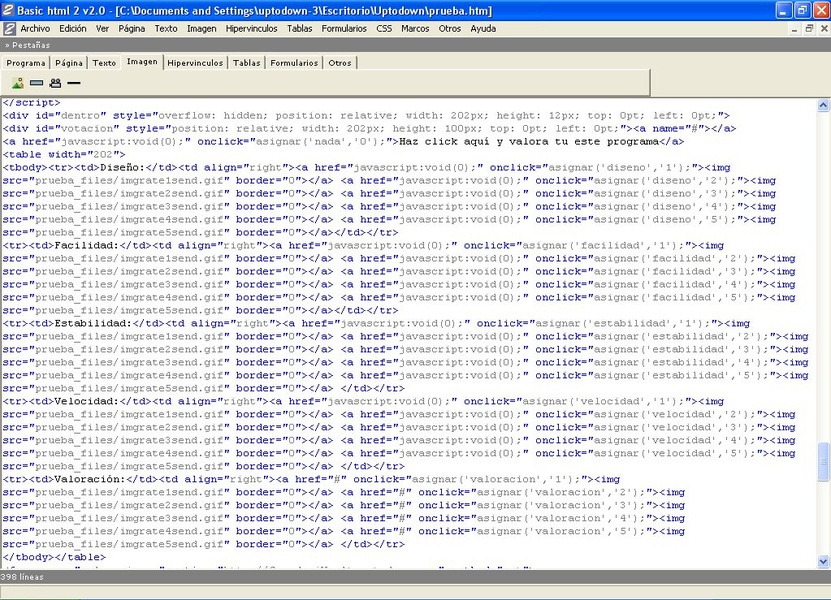Open the Texto menu
Image resolution: width=831 pixels, height=600 pixels.
pyautogui.click(x=166, y=29)
